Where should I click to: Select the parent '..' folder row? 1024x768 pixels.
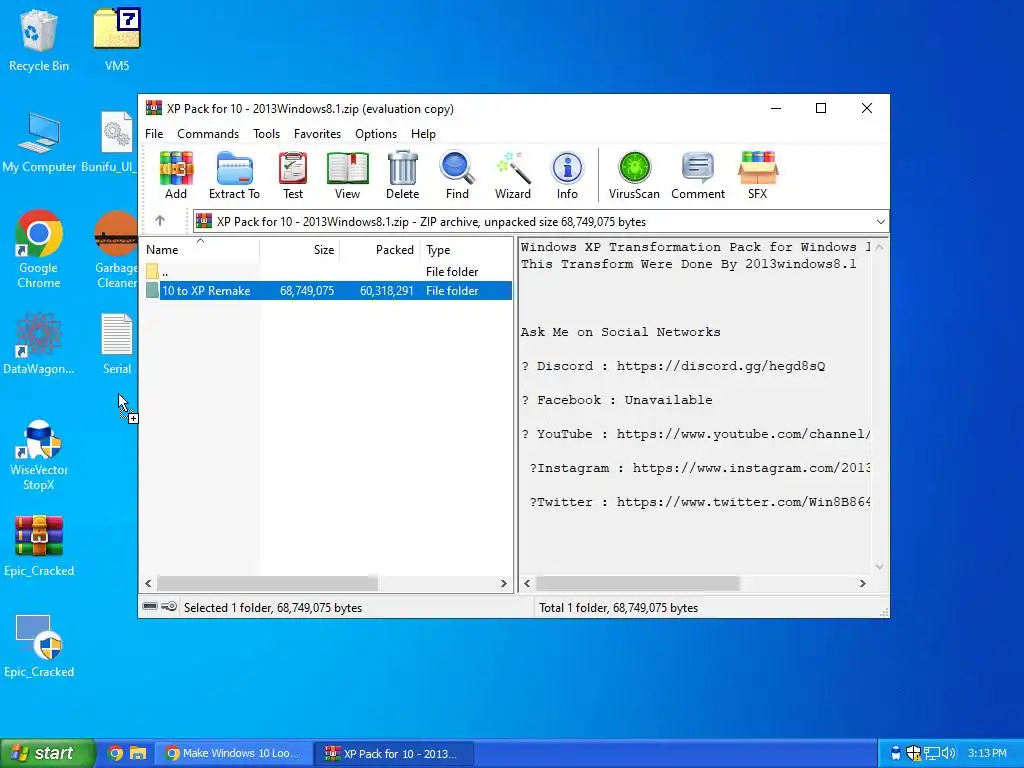[327, 271]
